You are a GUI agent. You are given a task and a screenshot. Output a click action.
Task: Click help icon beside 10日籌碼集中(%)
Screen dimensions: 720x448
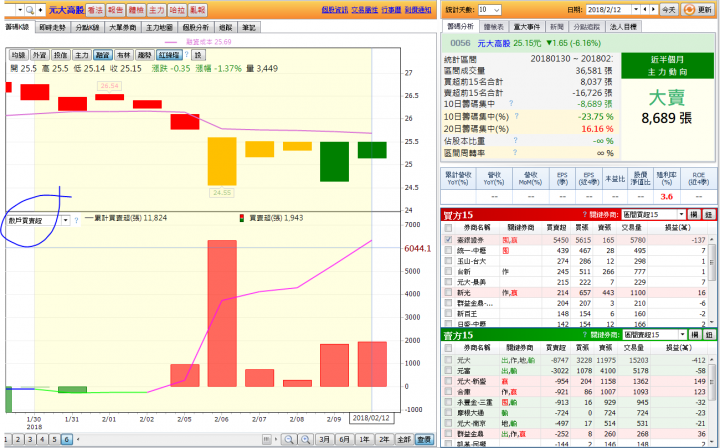coord(517,117)
